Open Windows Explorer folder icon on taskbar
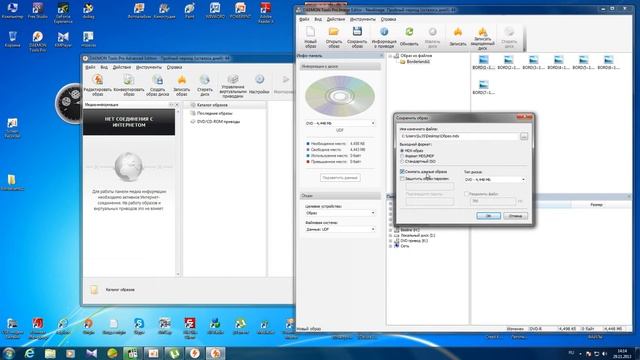640x360 pixels. pyautogui.click(x=50, y=353)
